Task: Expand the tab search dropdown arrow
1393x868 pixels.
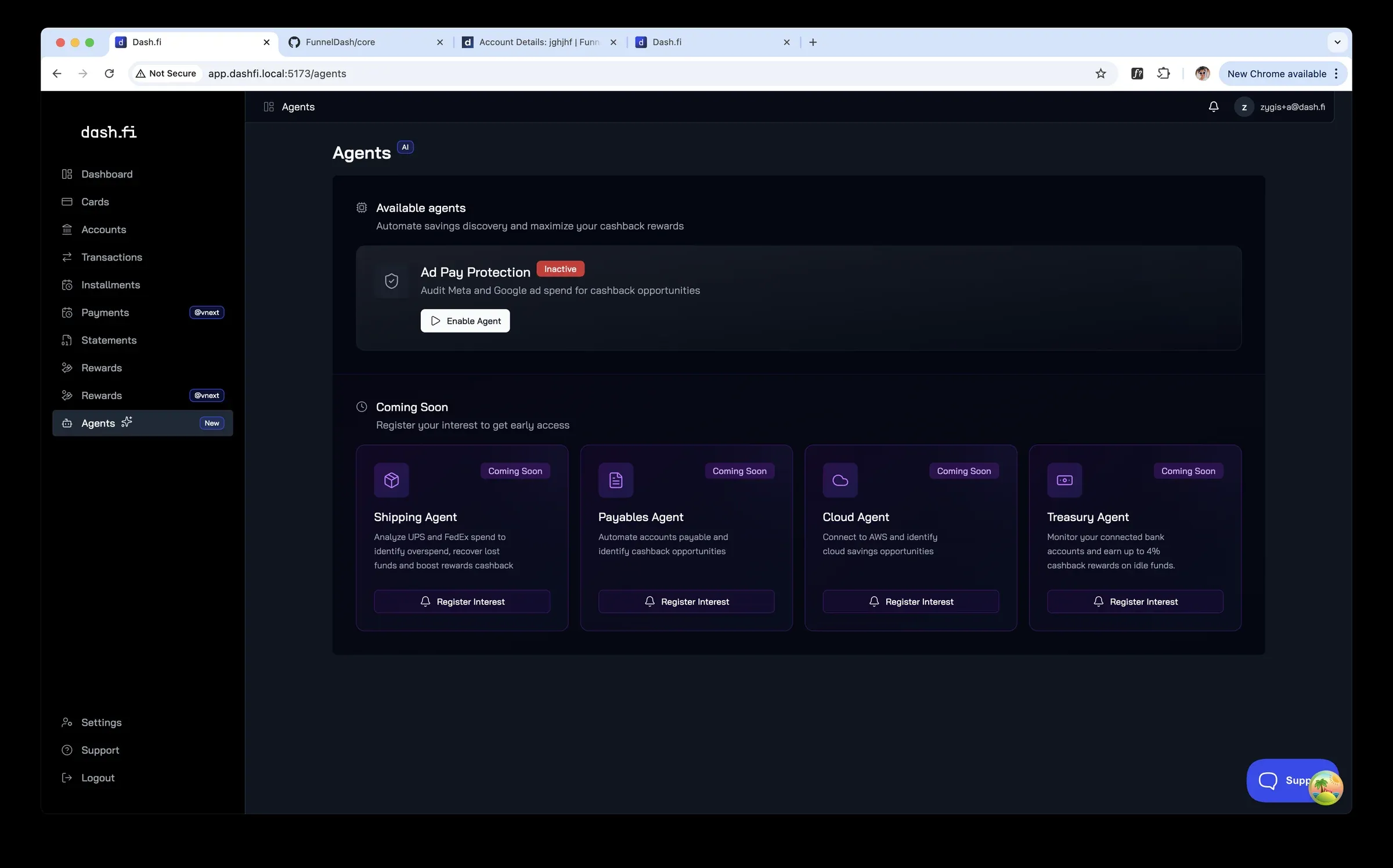Action: [x=1337, y=42]
